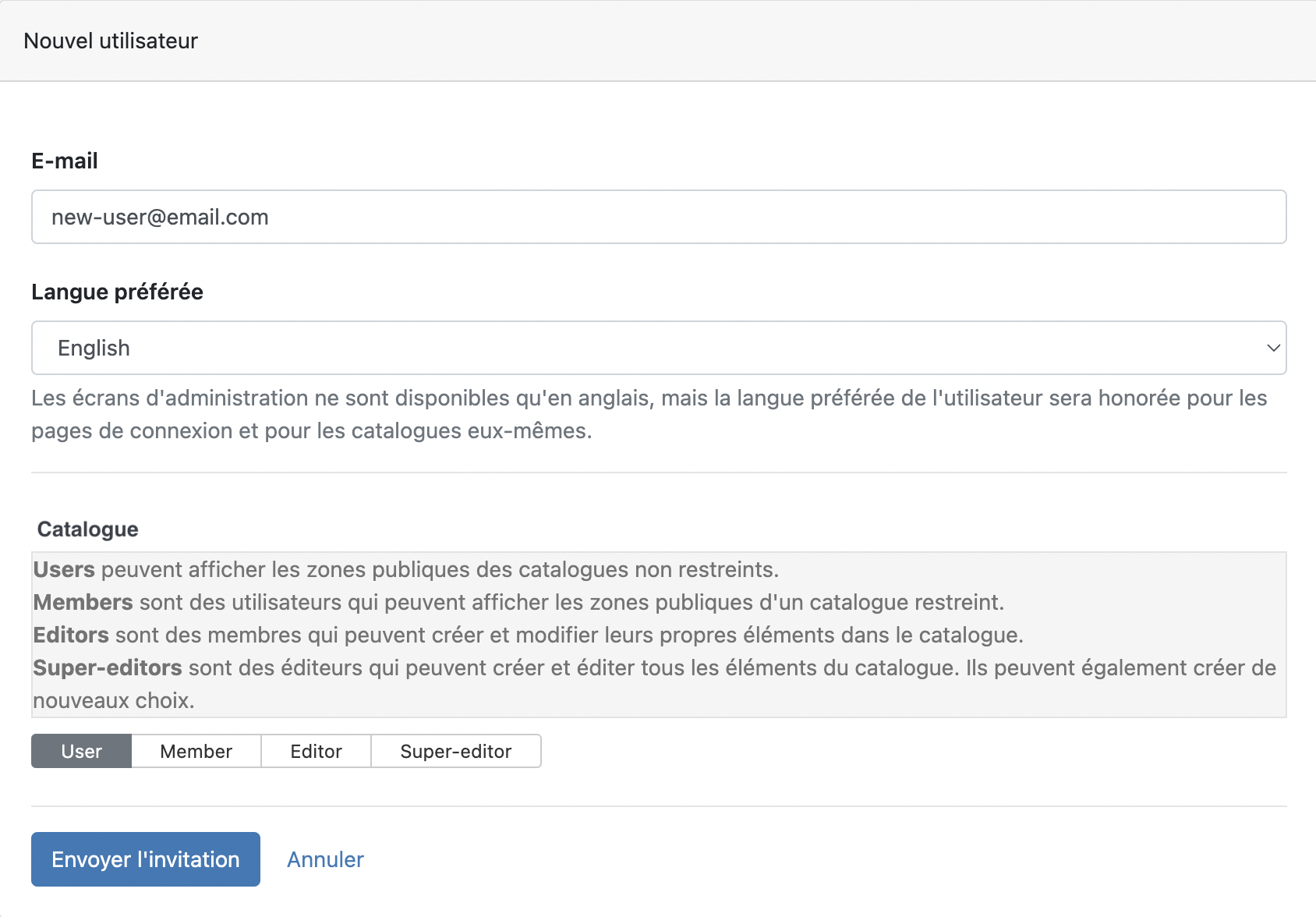Pick the Editor role option
1316x917 pixels.
click(316, 751)
